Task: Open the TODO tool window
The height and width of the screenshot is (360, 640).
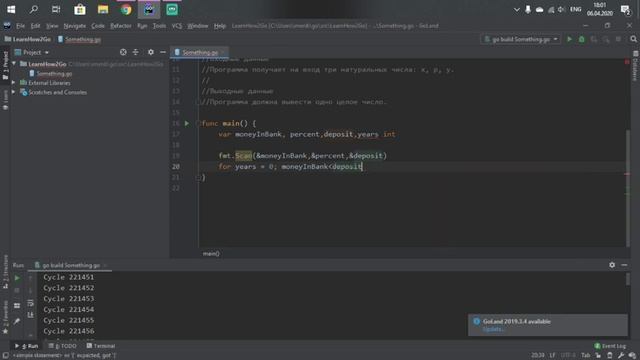Action: coord(62,346)
